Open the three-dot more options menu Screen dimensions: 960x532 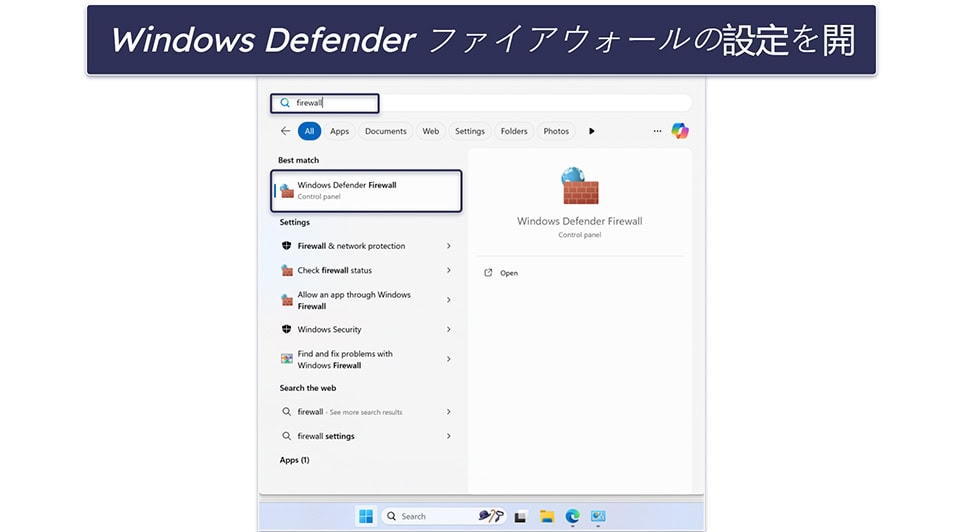[x=657, y=131]
